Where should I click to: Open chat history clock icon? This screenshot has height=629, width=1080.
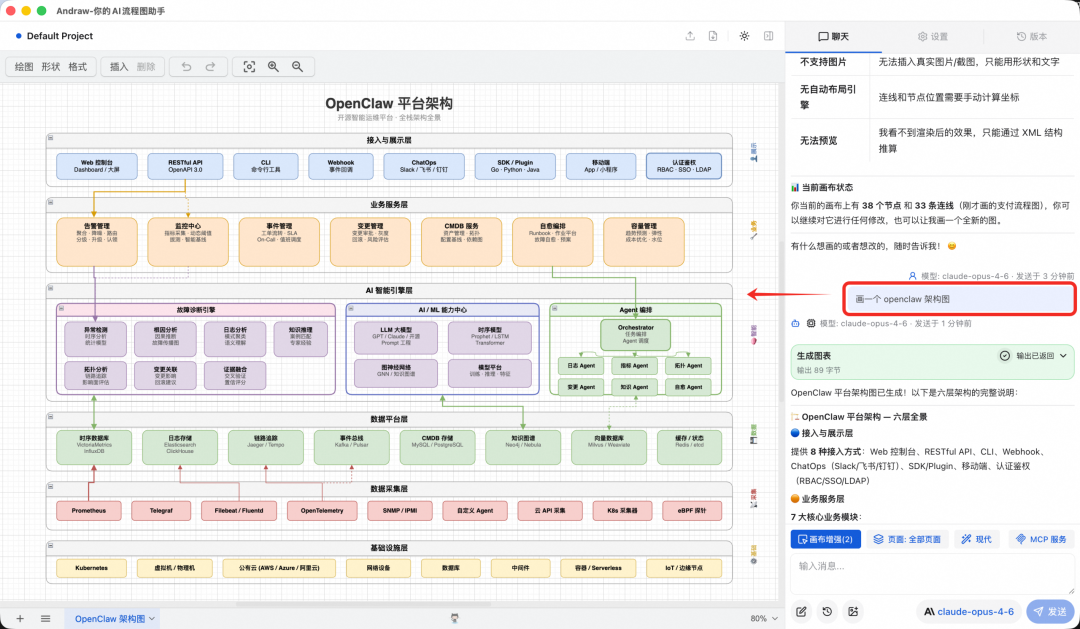(827, 612)
